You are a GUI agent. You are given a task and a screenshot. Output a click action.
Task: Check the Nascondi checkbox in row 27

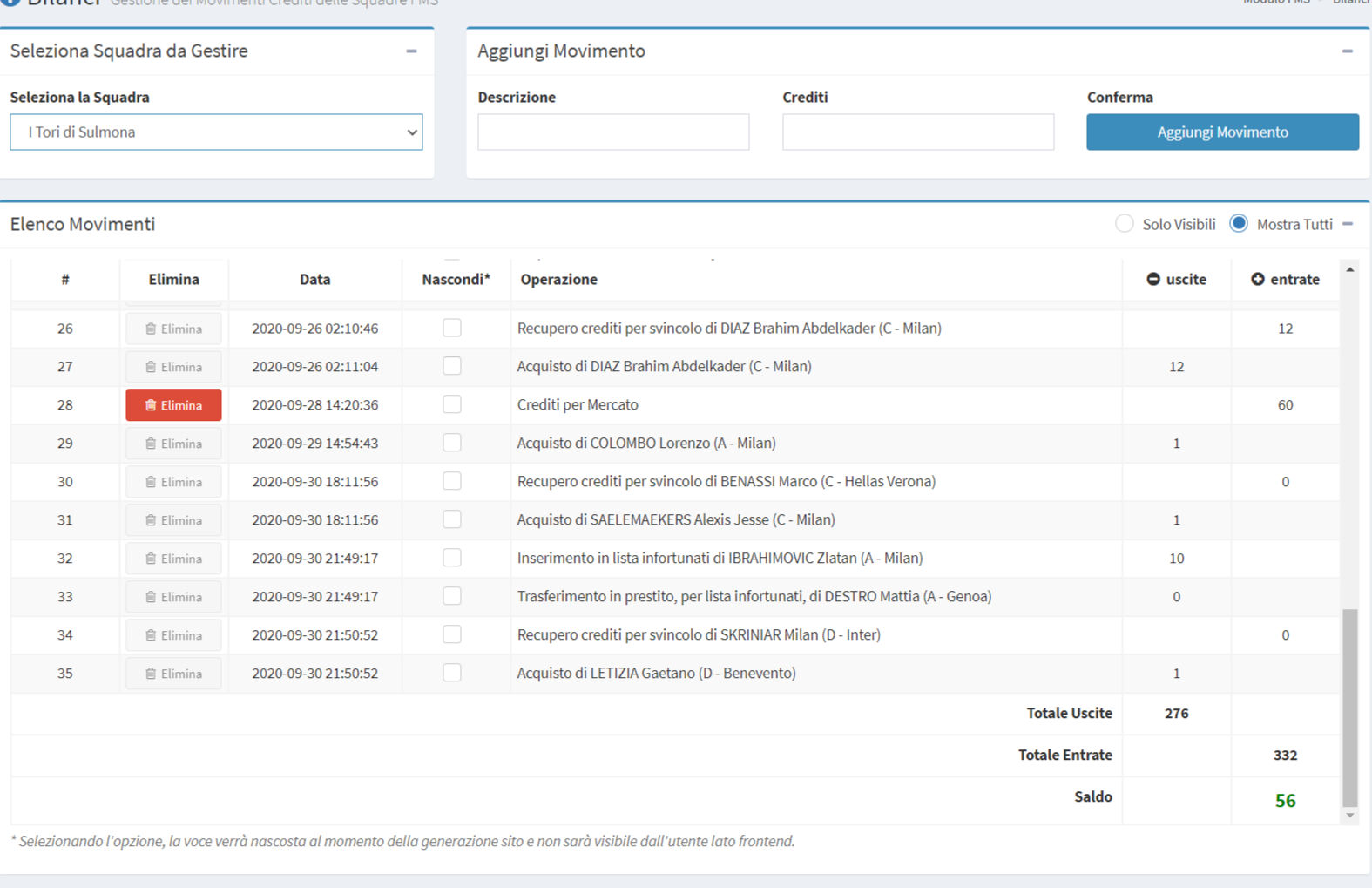(x=452, y=366)
